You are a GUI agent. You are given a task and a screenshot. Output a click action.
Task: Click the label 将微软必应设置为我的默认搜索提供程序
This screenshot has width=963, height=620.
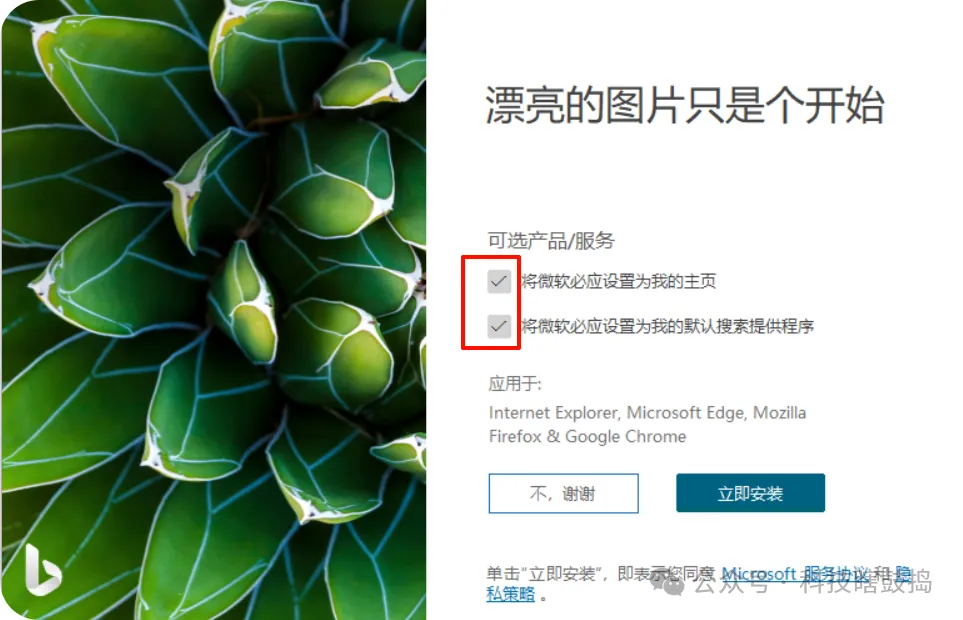[x=667, y=326]
